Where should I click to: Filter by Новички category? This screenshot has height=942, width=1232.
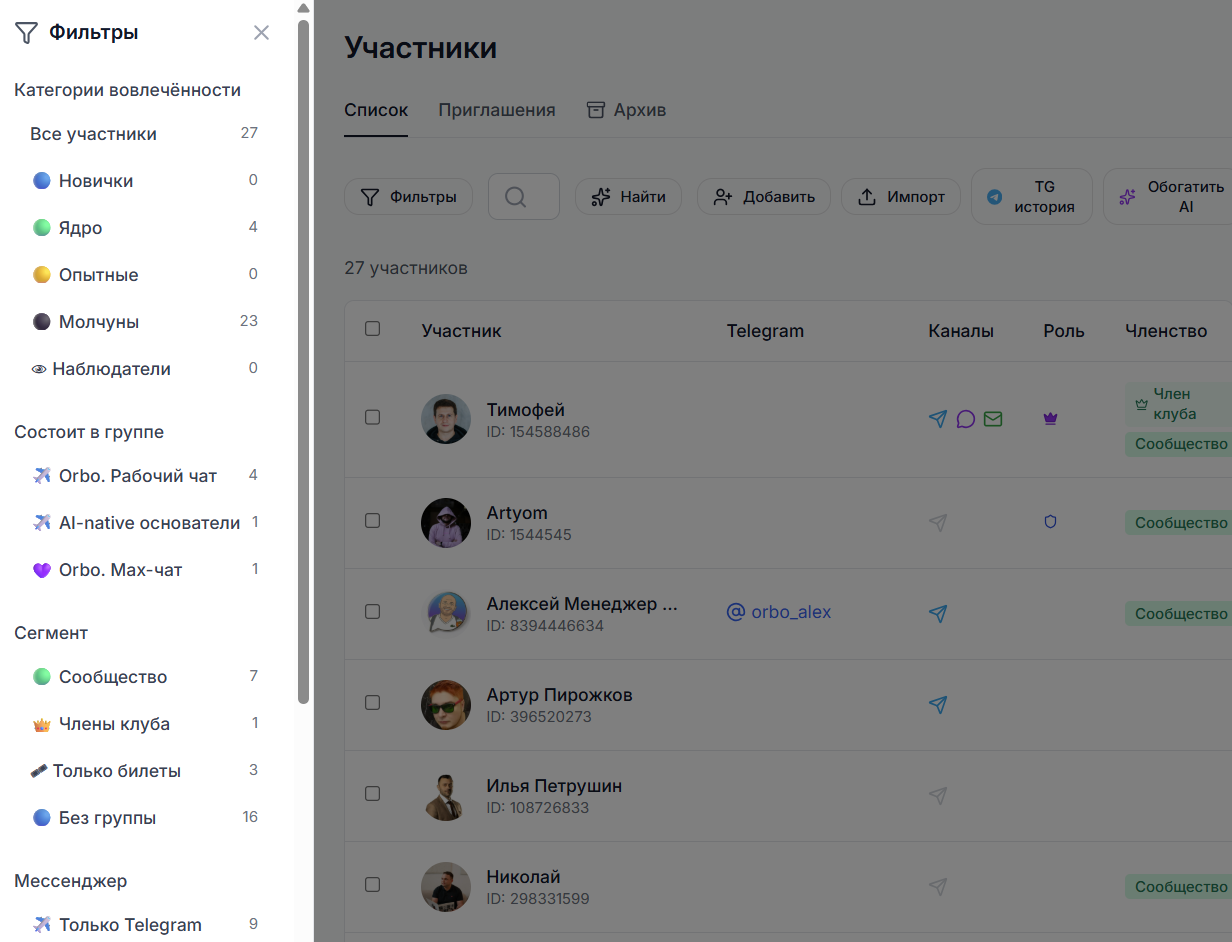coord(144,181)
